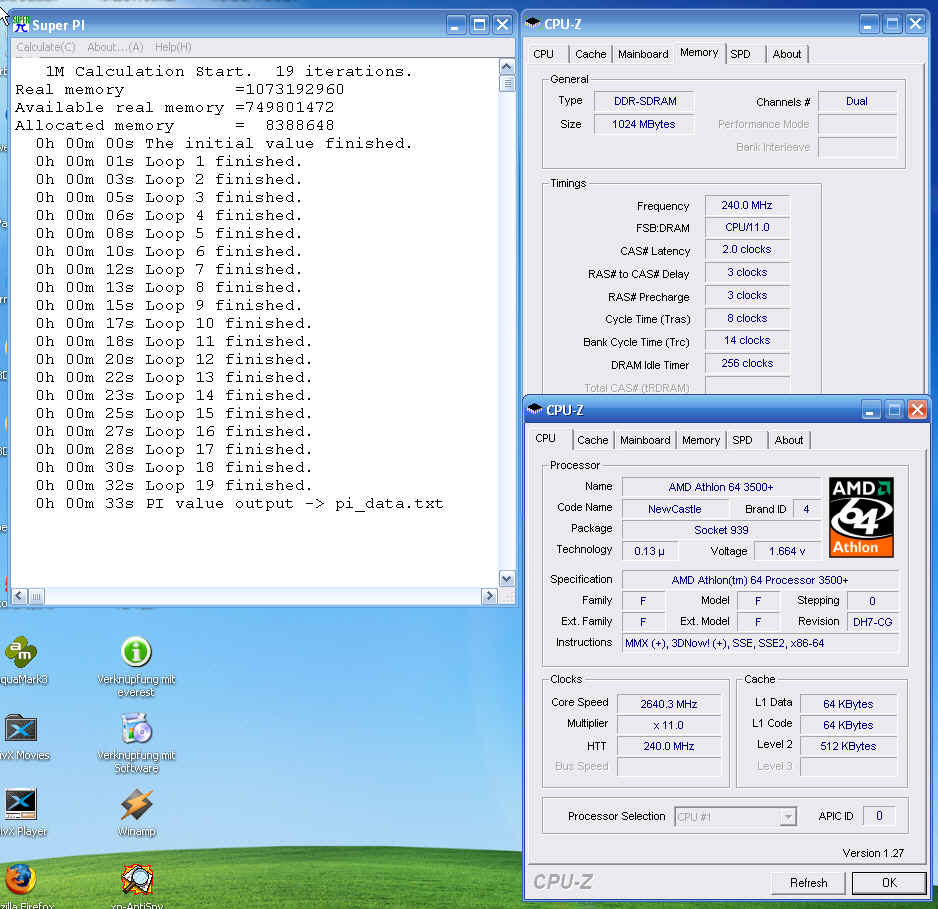Open About tab in upper CPU-Z window

787,54
